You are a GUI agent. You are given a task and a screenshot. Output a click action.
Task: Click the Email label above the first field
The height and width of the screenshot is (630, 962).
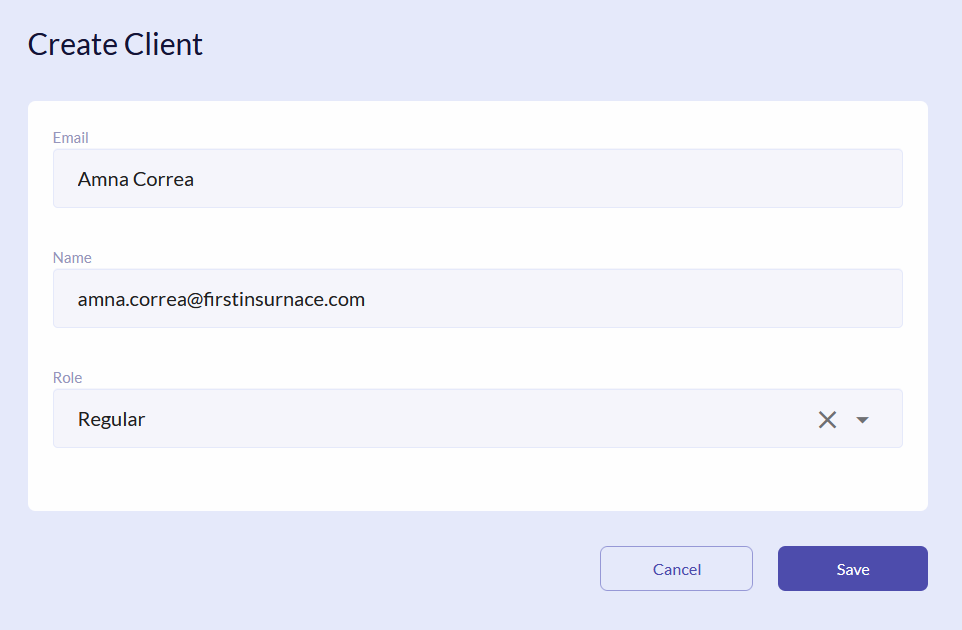70,137
